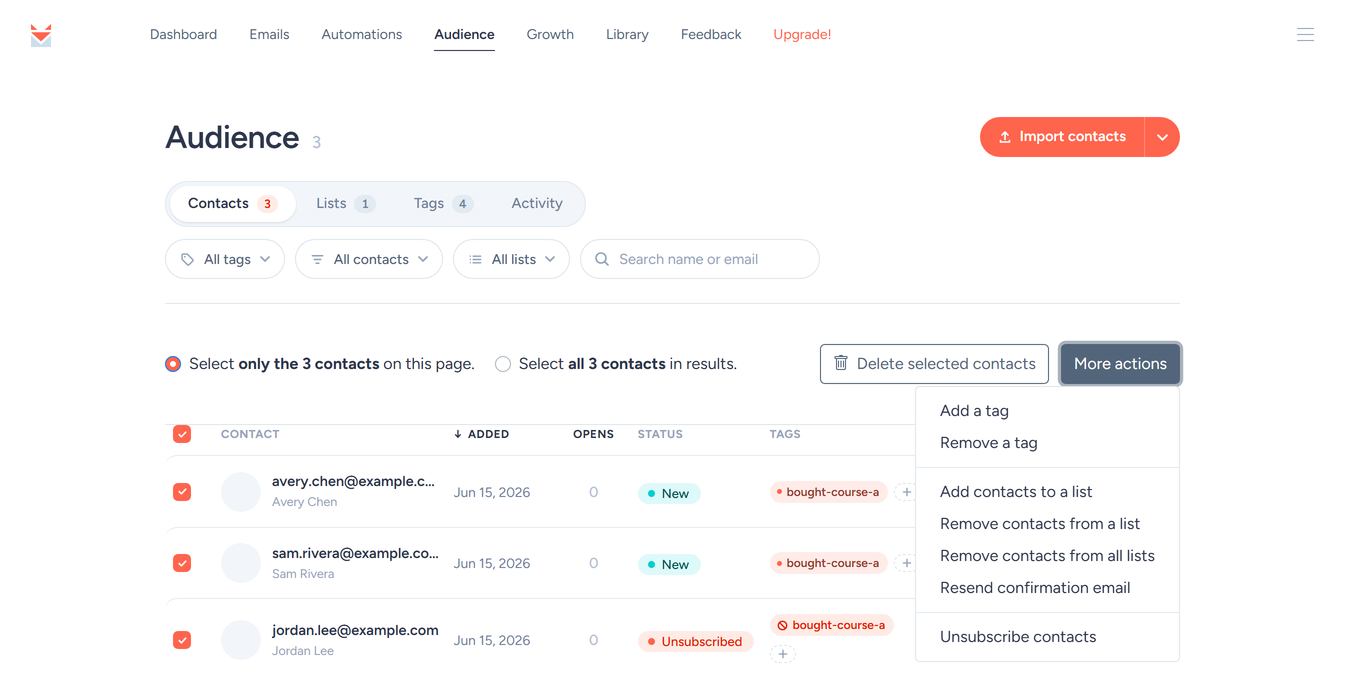Uncheck the avery.chen contact checkbox
This screenshot has width=1360, height=685.
coord(182,492)
